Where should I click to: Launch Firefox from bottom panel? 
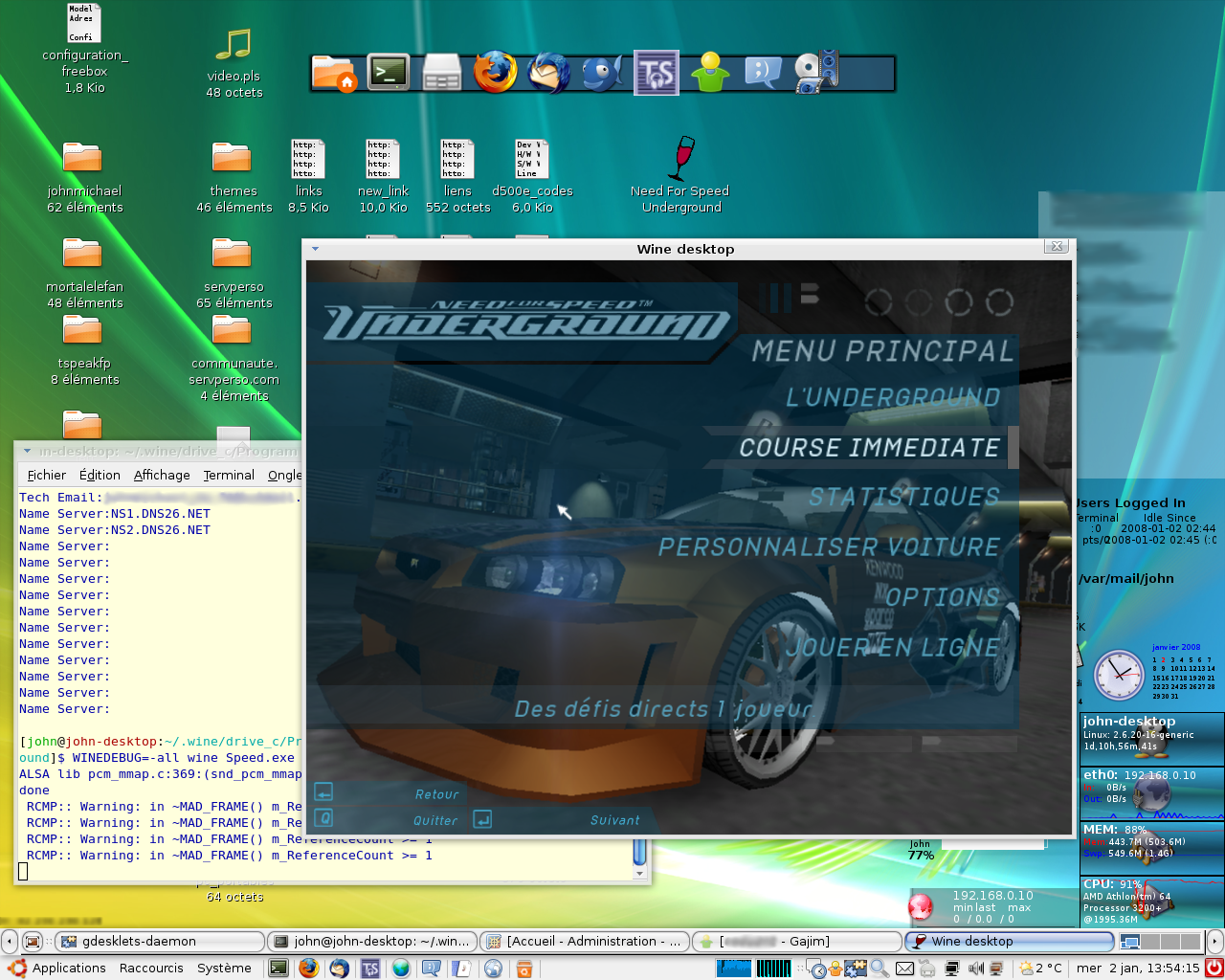tap(308, 969)
